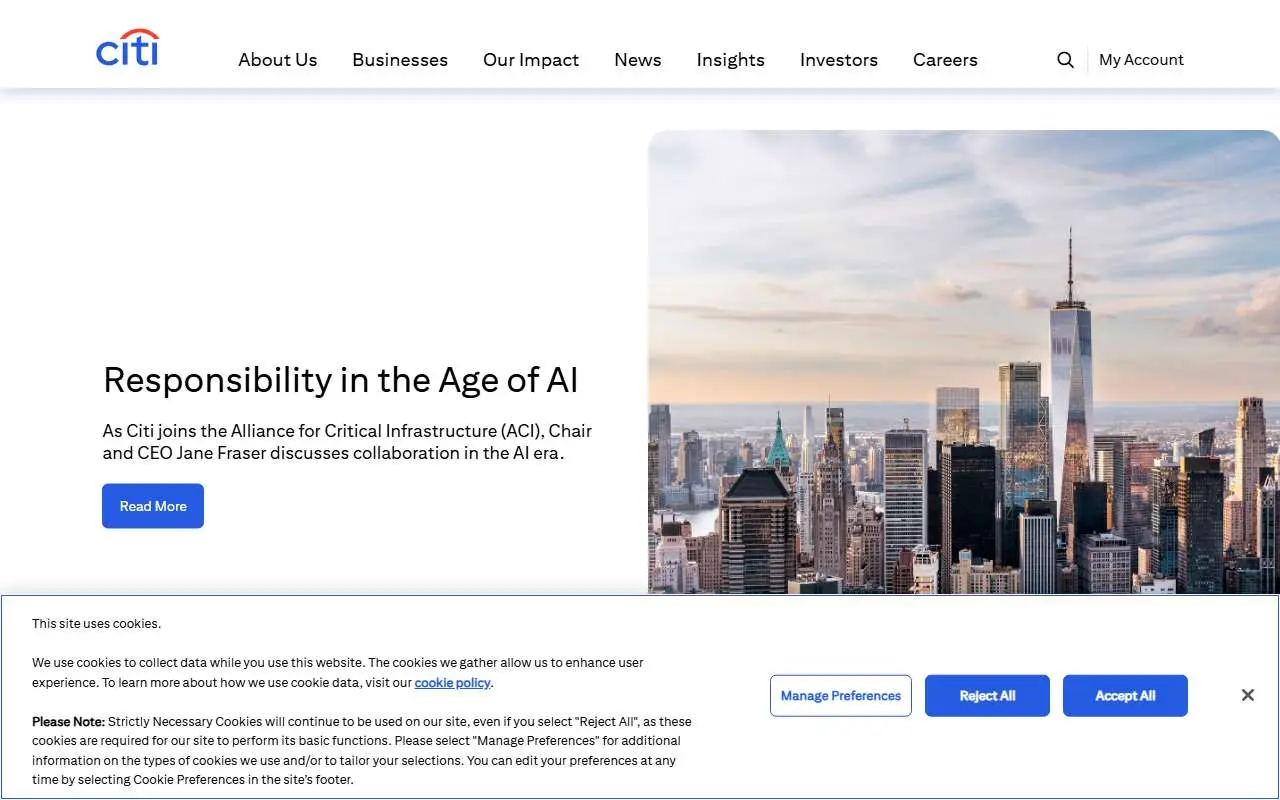Open the Insights navigation item
The width and height of the screenshot is (1280, 800).
tap(731, 60)
